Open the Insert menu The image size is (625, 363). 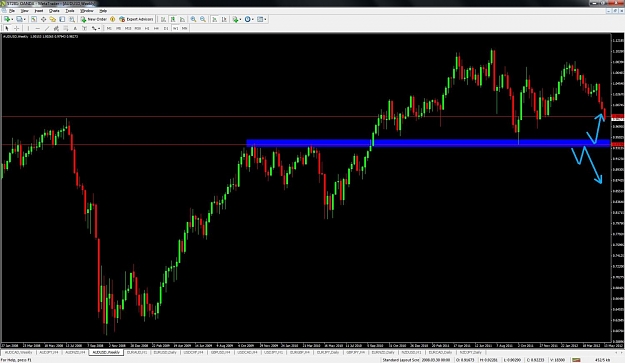pos(39,11)
